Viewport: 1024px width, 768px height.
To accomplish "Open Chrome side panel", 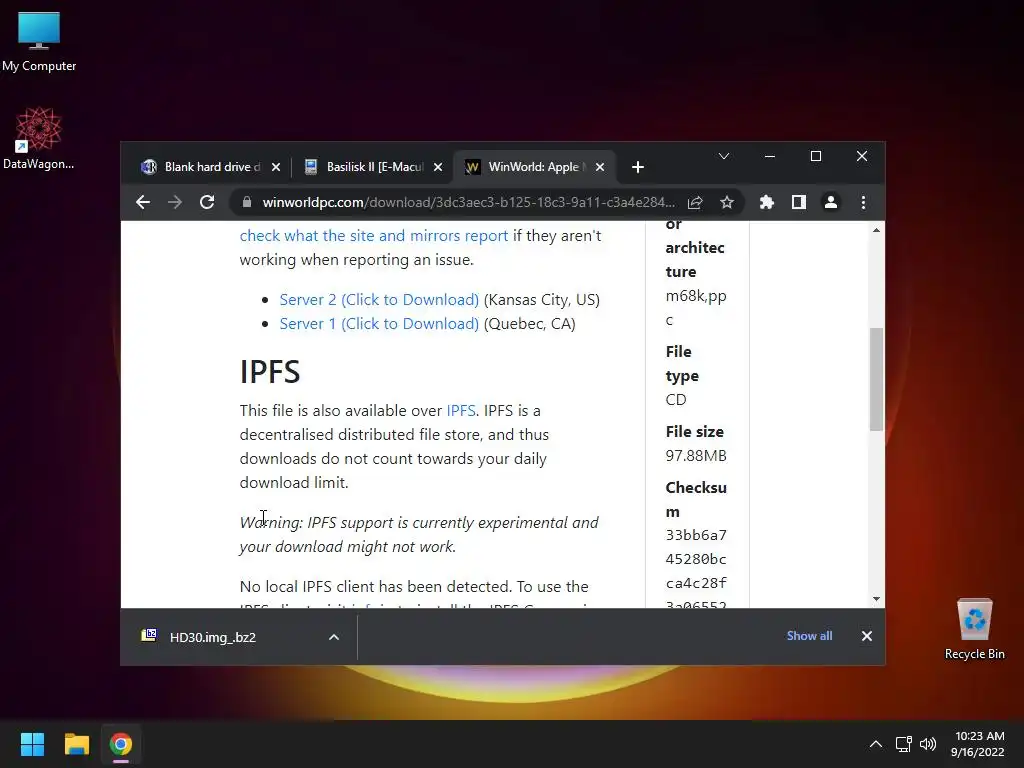I will pos(799,202).
